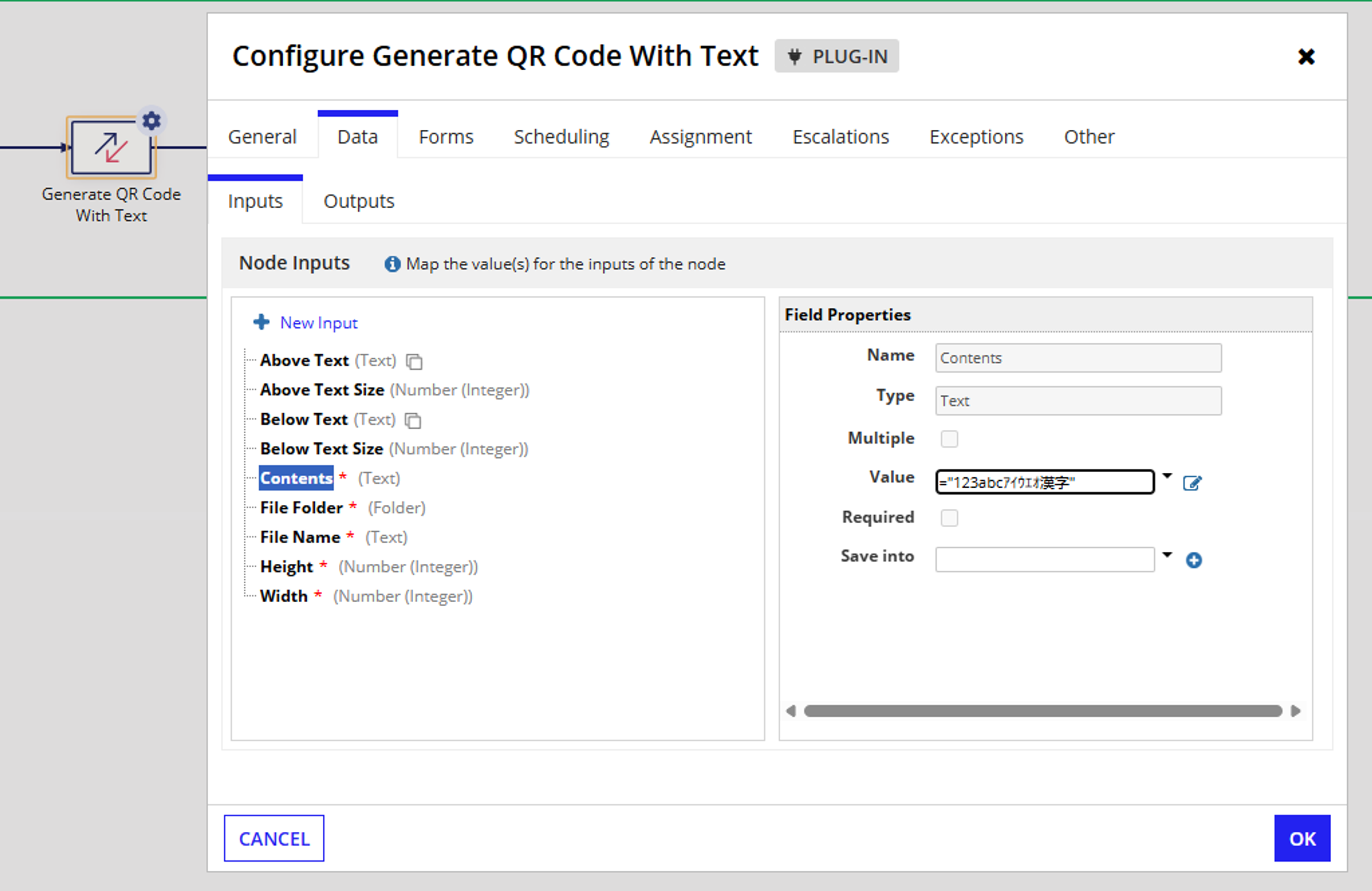
Task: Toggle the Multiple checkbox
Action: tap(949, 439)
